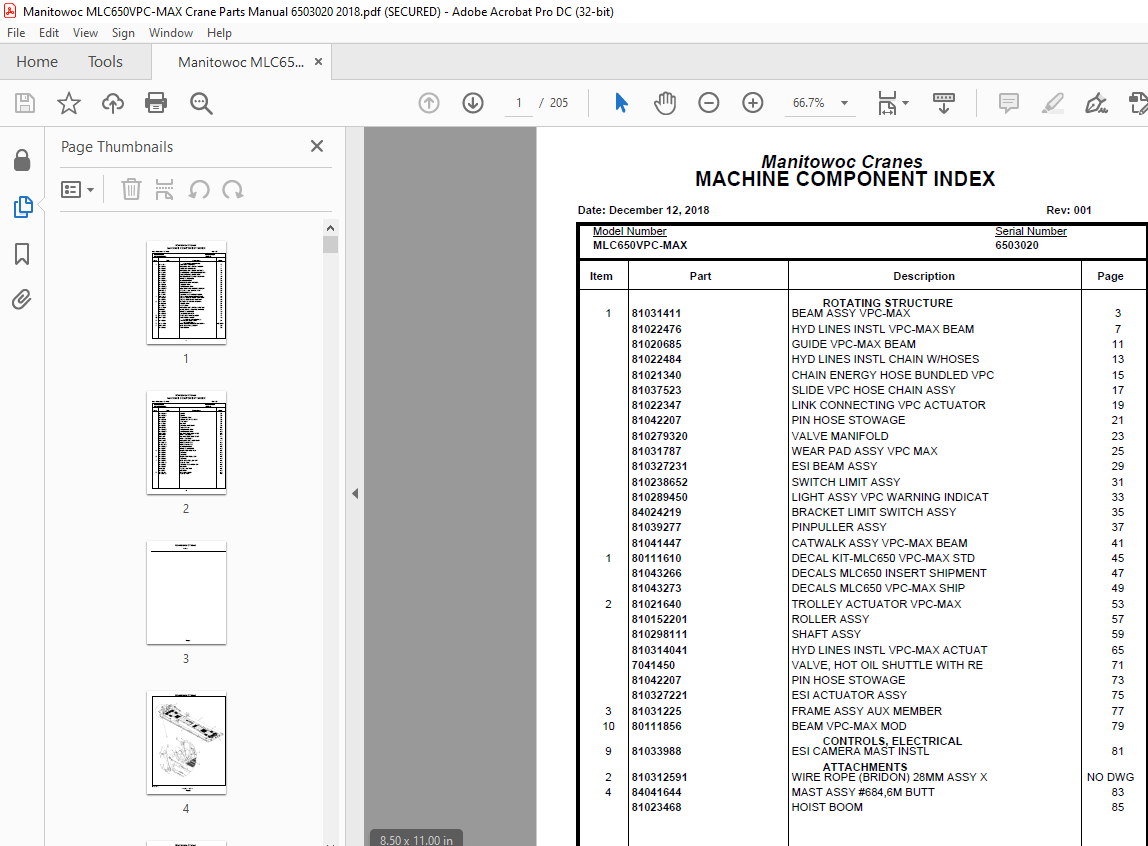
Task: Select the blank page 3 thumbnail
Action: coord(186,593)
